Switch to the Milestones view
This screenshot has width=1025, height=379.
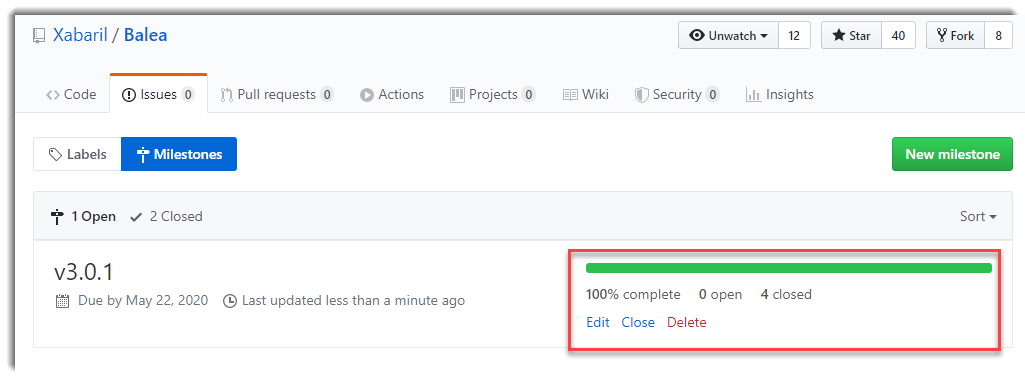click(x=179, y=154)
